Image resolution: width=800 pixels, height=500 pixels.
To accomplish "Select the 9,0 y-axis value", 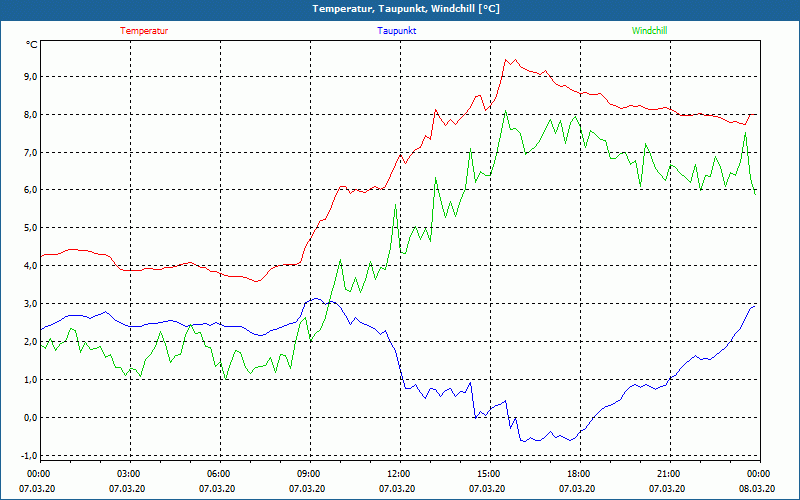I will pos(31,77).
